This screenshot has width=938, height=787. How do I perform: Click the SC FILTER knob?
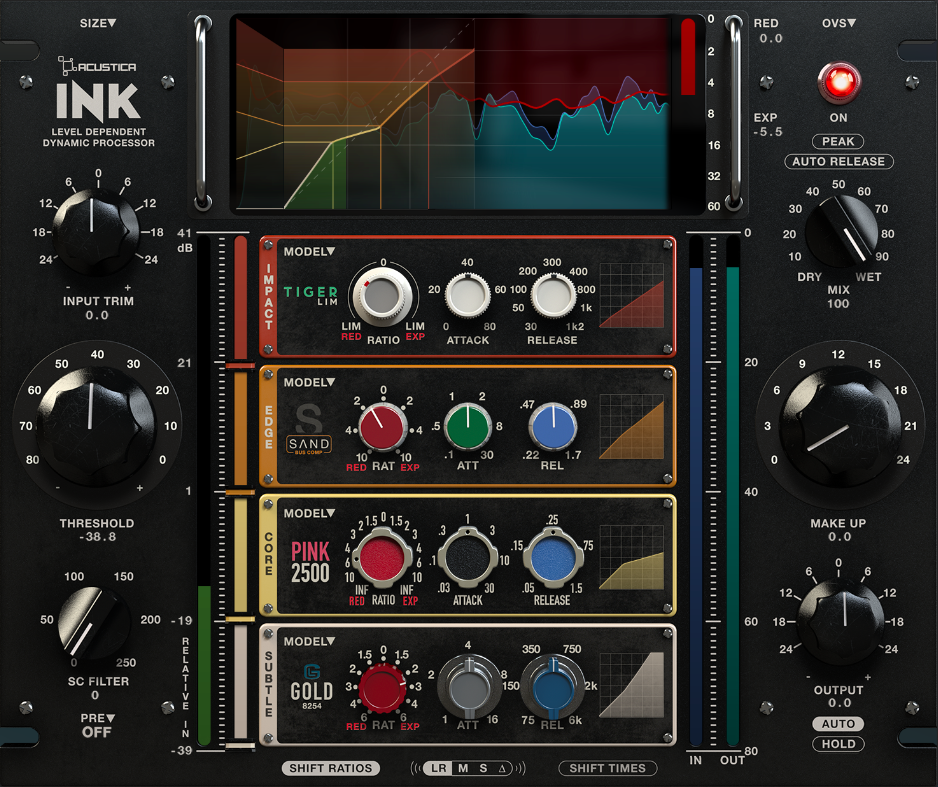click(x=94, y=623)
